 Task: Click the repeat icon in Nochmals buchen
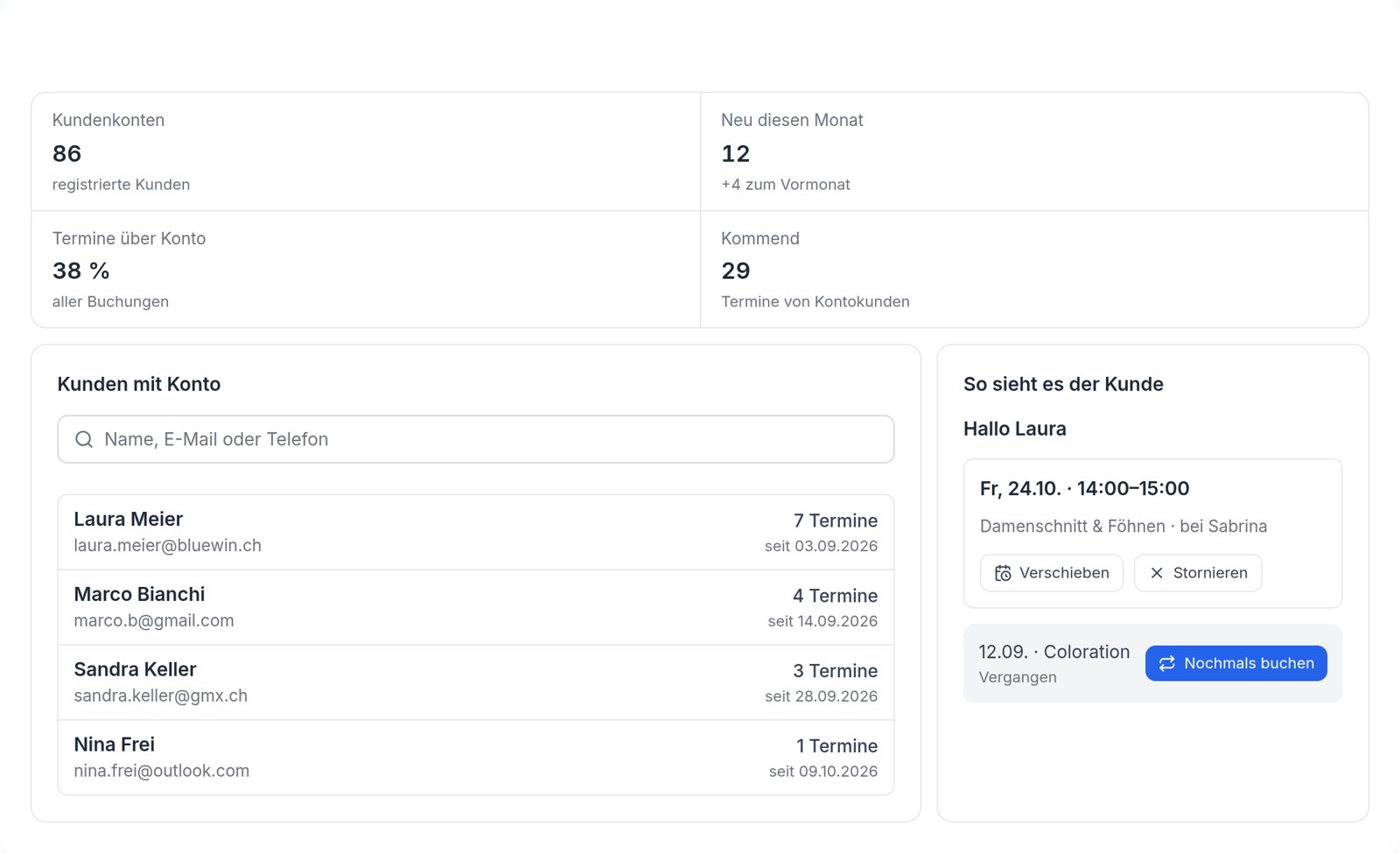click(x=1167, y=663)
